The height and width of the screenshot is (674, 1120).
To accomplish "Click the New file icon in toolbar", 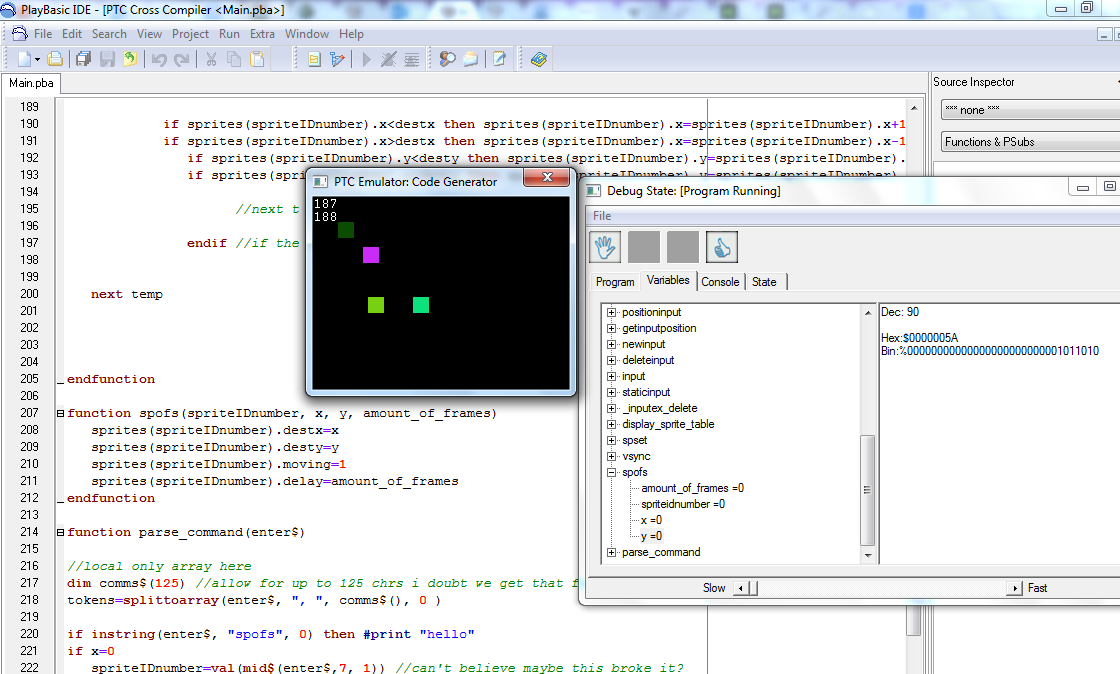I will tap(24, 59).
